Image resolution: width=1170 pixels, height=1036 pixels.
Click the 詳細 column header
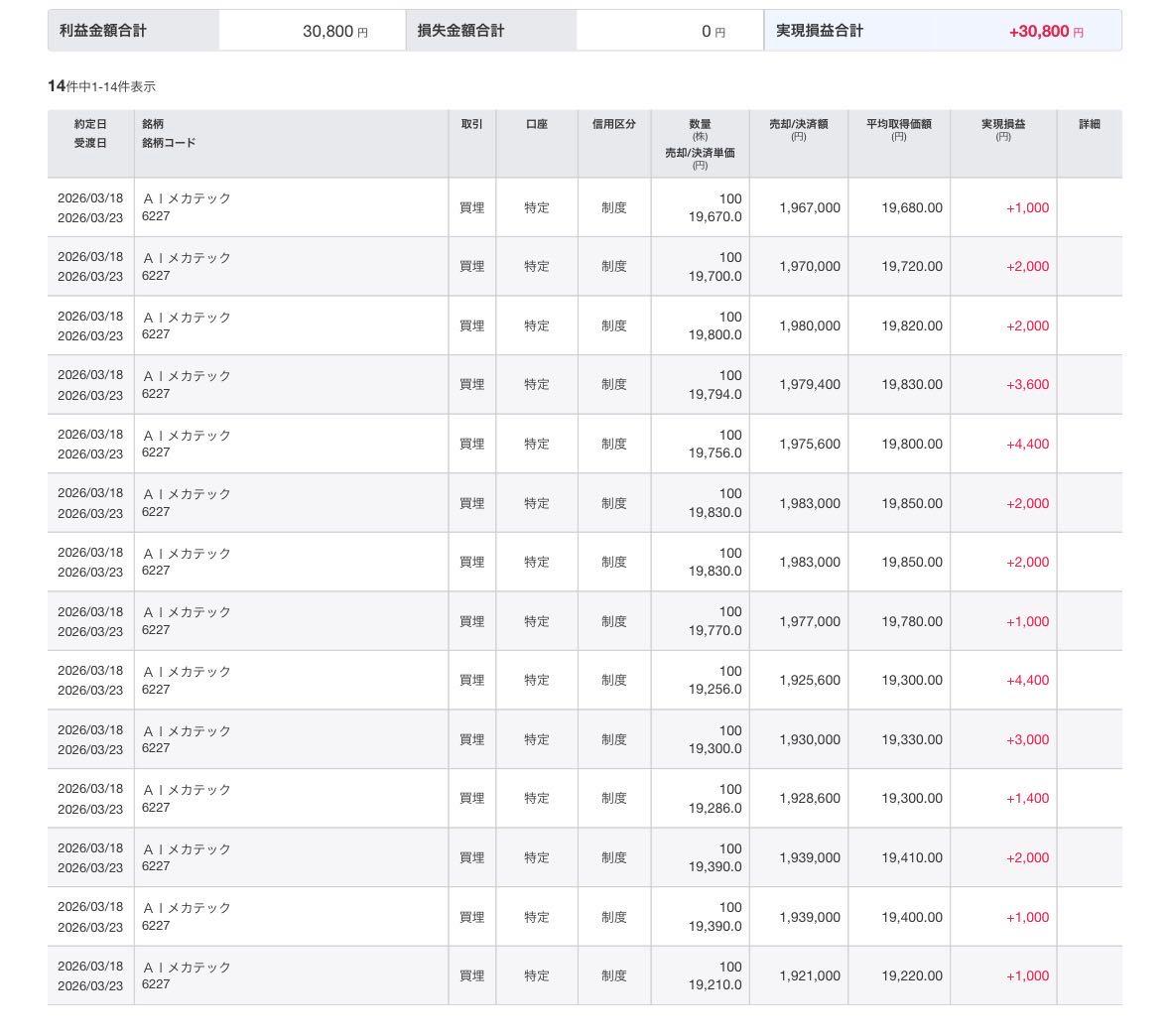pos(1089,124)
